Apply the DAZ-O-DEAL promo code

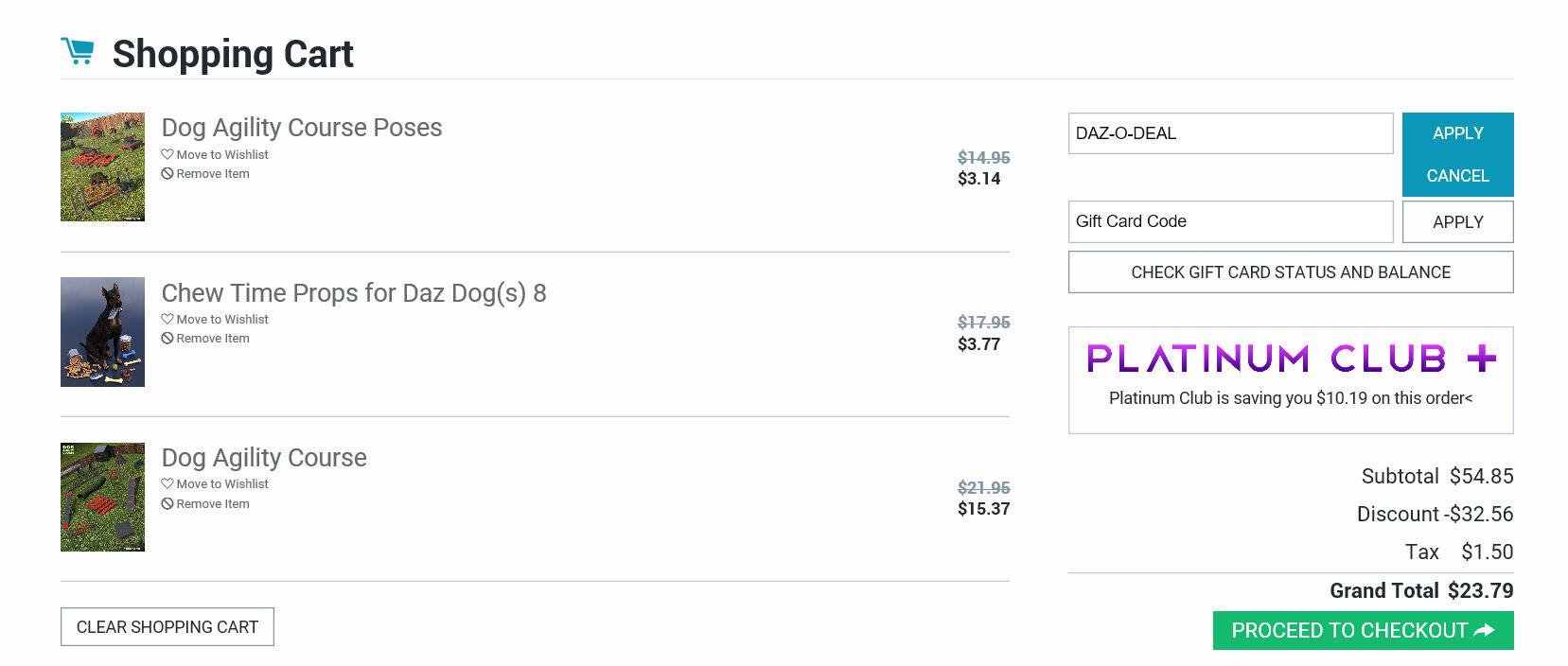(x=1456, y=133)
